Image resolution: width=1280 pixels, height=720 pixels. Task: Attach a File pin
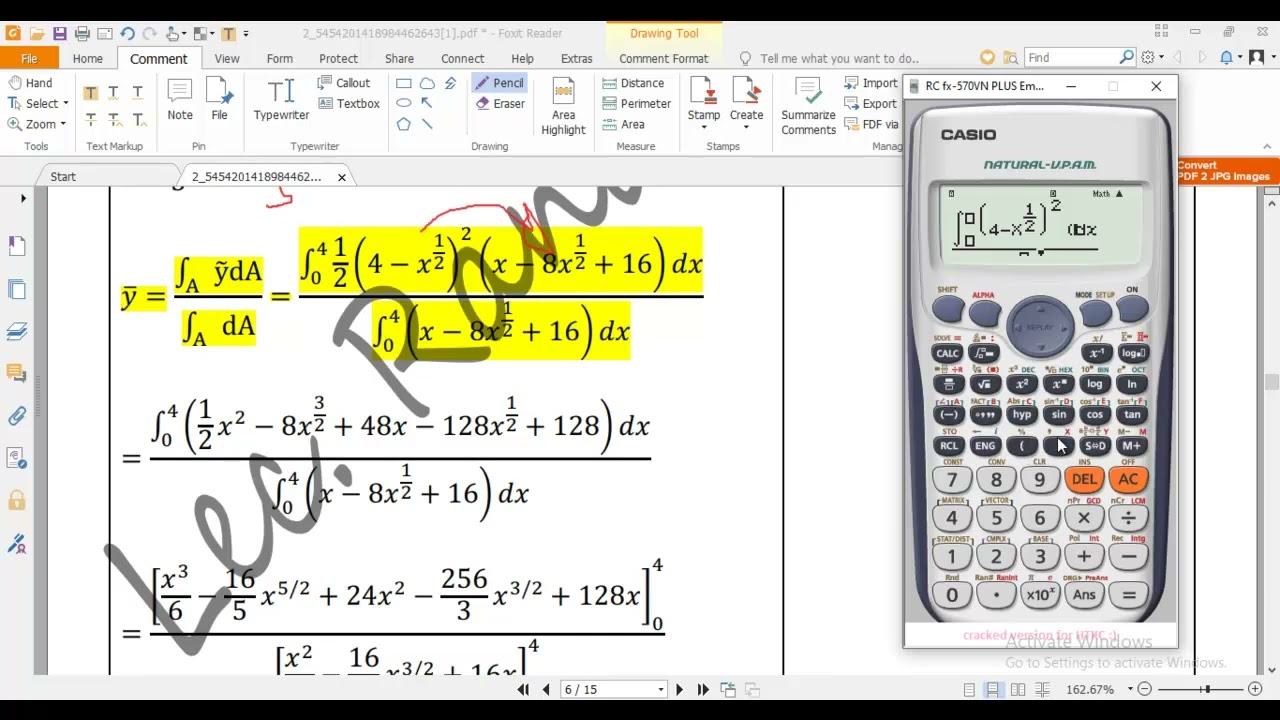click(x=219, y=99)
